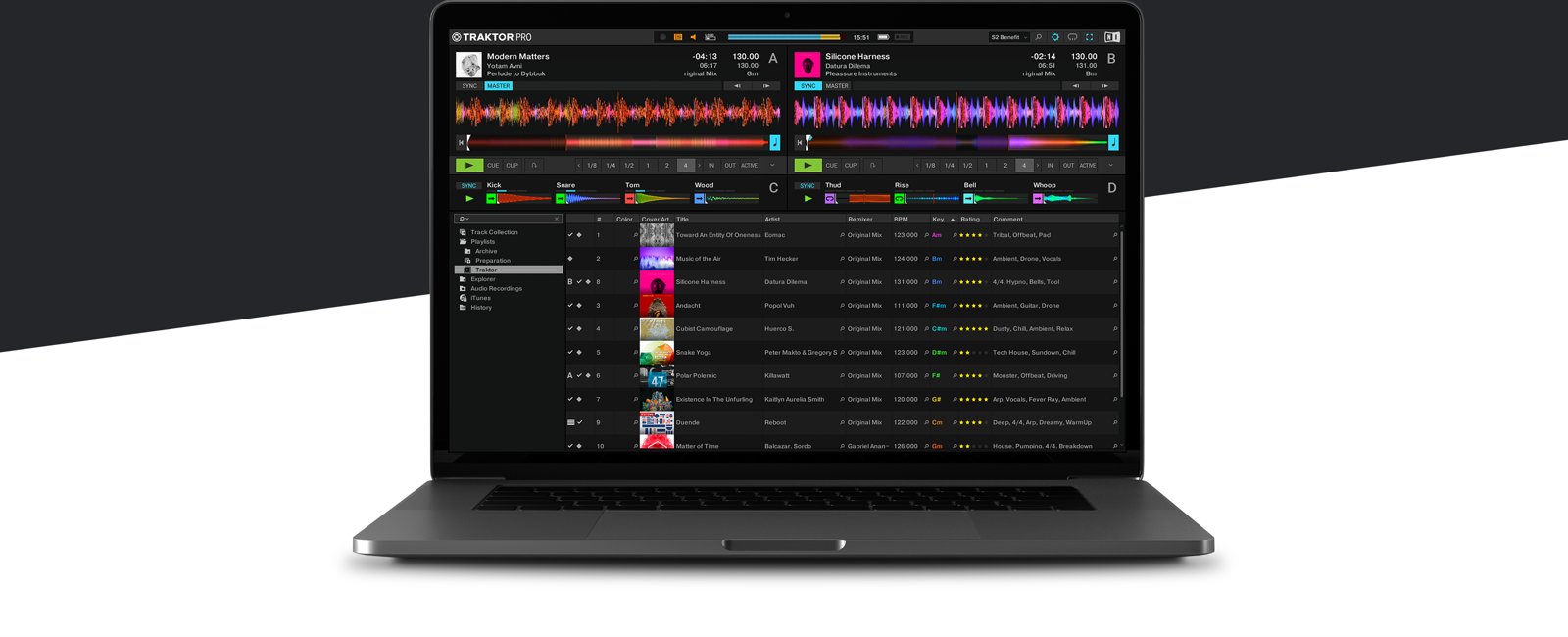1568x637 pixels.
Task: Click Deck B cyan keylock note icon
Action: point(1113,143)
